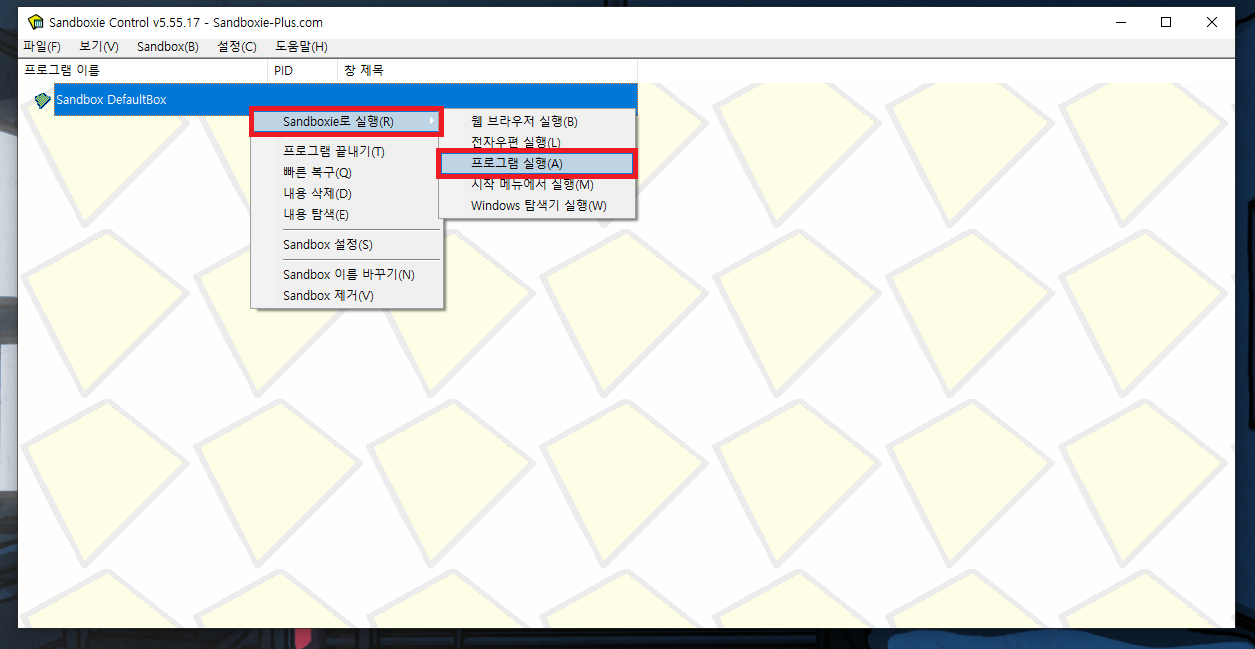Choose 빠른 복구(Q) in the context menu
Viewport: 1255px width, 649px height.
(x=346, y=173)
